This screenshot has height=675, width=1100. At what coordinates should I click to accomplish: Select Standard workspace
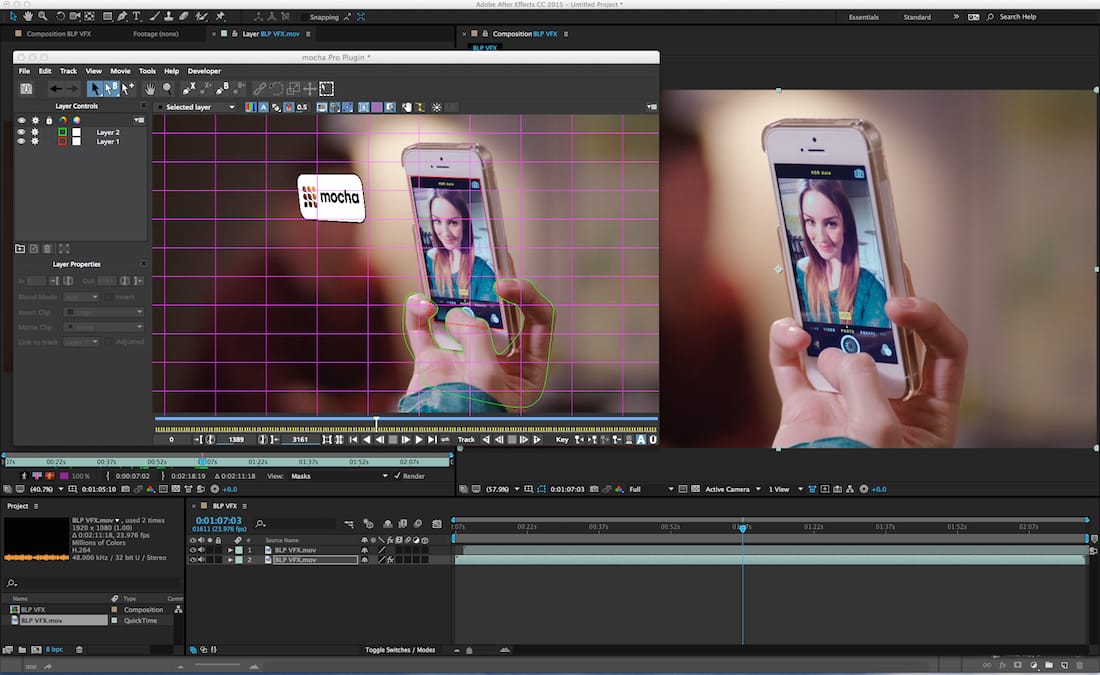(x=917, y=17)
